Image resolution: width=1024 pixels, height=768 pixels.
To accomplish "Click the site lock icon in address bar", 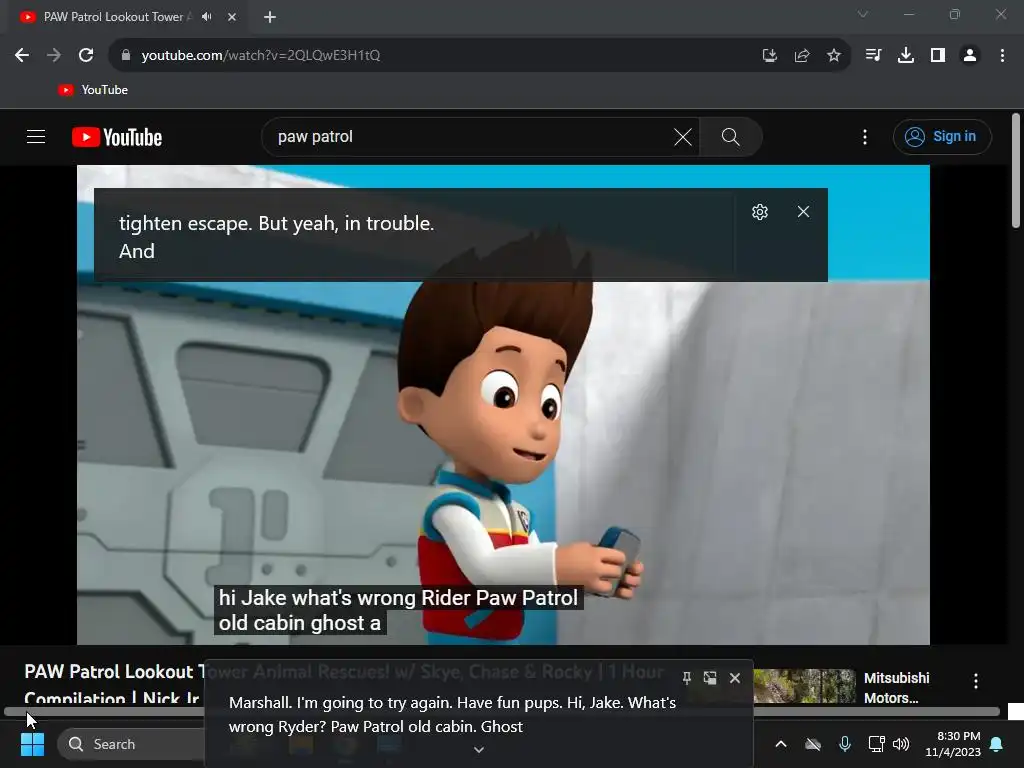I will point(126,56).
